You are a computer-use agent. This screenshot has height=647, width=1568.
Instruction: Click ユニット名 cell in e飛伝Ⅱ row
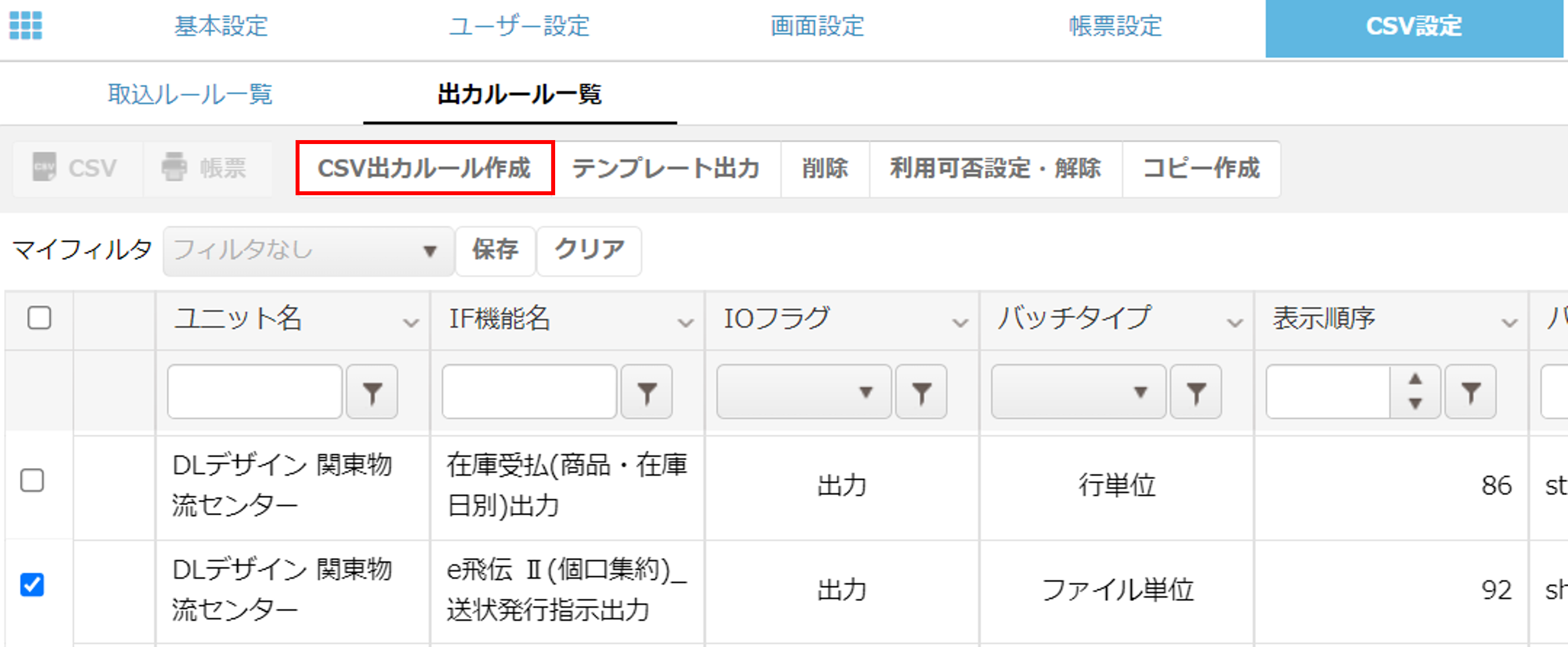[293, 591]
